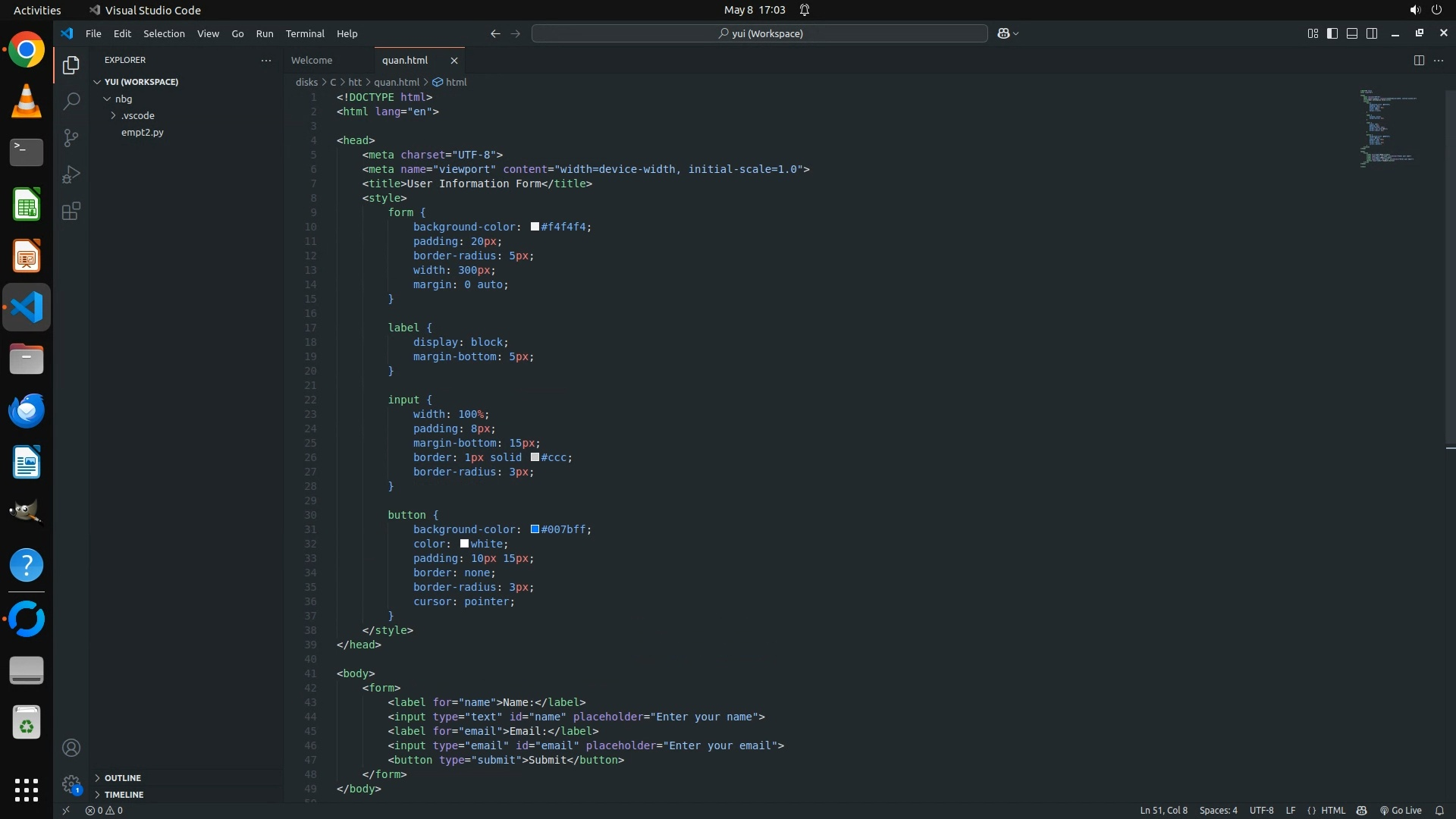Open the Source Control view
The image size is (1456, 819).
(x=71, y=138)
